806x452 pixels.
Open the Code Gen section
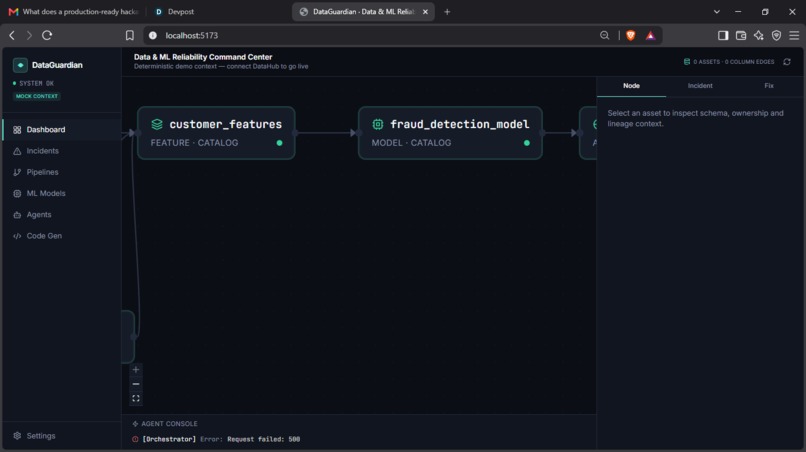pyautogui.click(x=62, y=236)
